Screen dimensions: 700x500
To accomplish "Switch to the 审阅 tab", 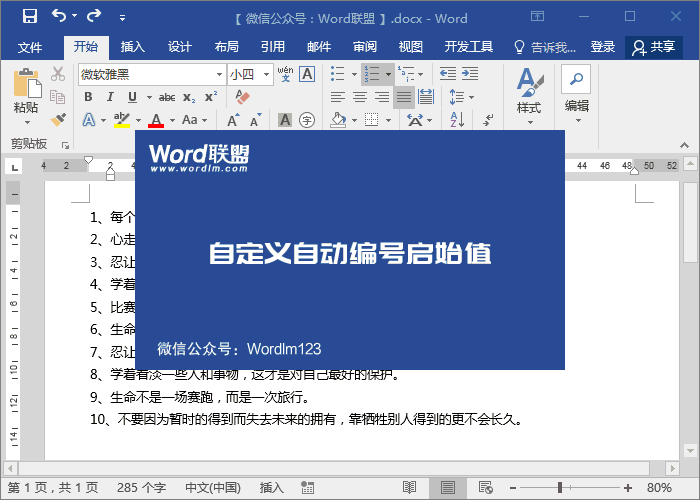I will 365,46.
